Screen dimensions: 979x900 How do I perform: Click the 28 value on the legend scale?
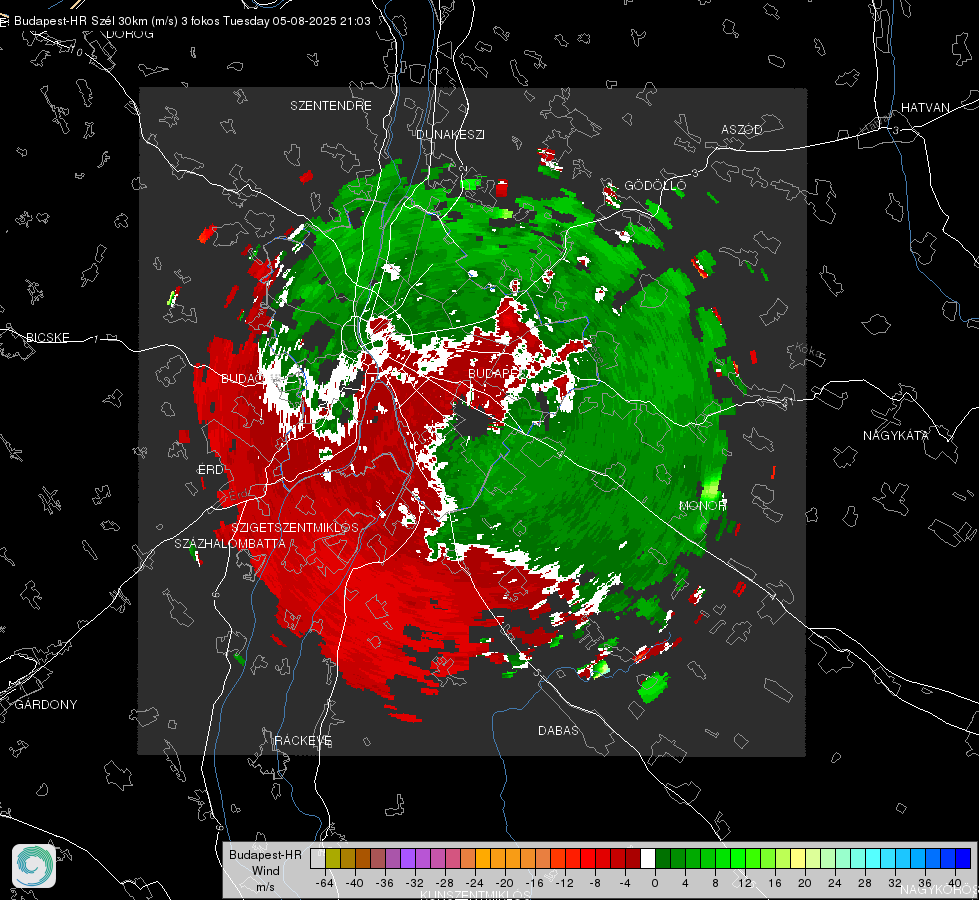click(x=864, y=883)
